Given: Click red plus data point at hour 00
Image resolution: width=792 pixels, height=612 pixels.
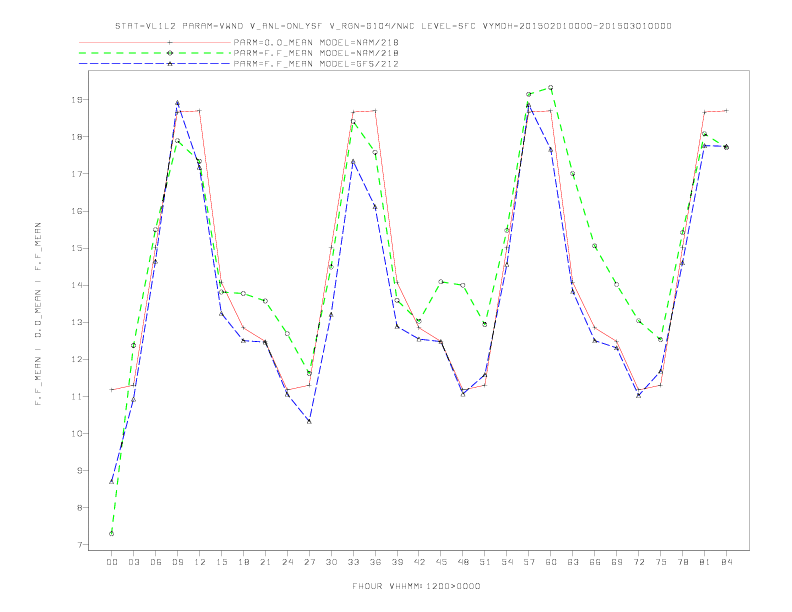Looking at the screenshot, I should pyautogui.click(x=112, y=389).
